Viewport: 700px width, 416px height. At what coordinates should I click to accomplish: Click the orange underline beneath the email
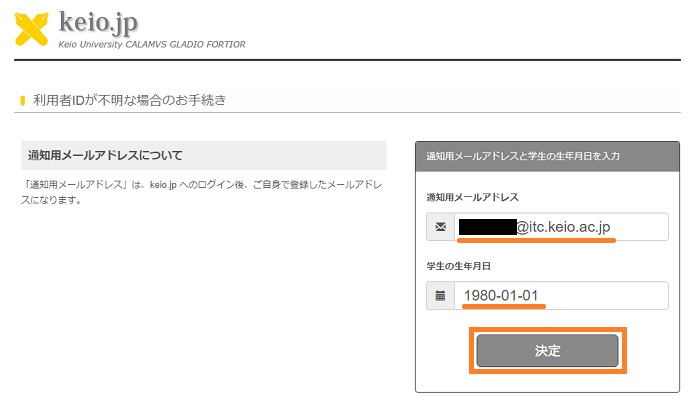(536, 241)
